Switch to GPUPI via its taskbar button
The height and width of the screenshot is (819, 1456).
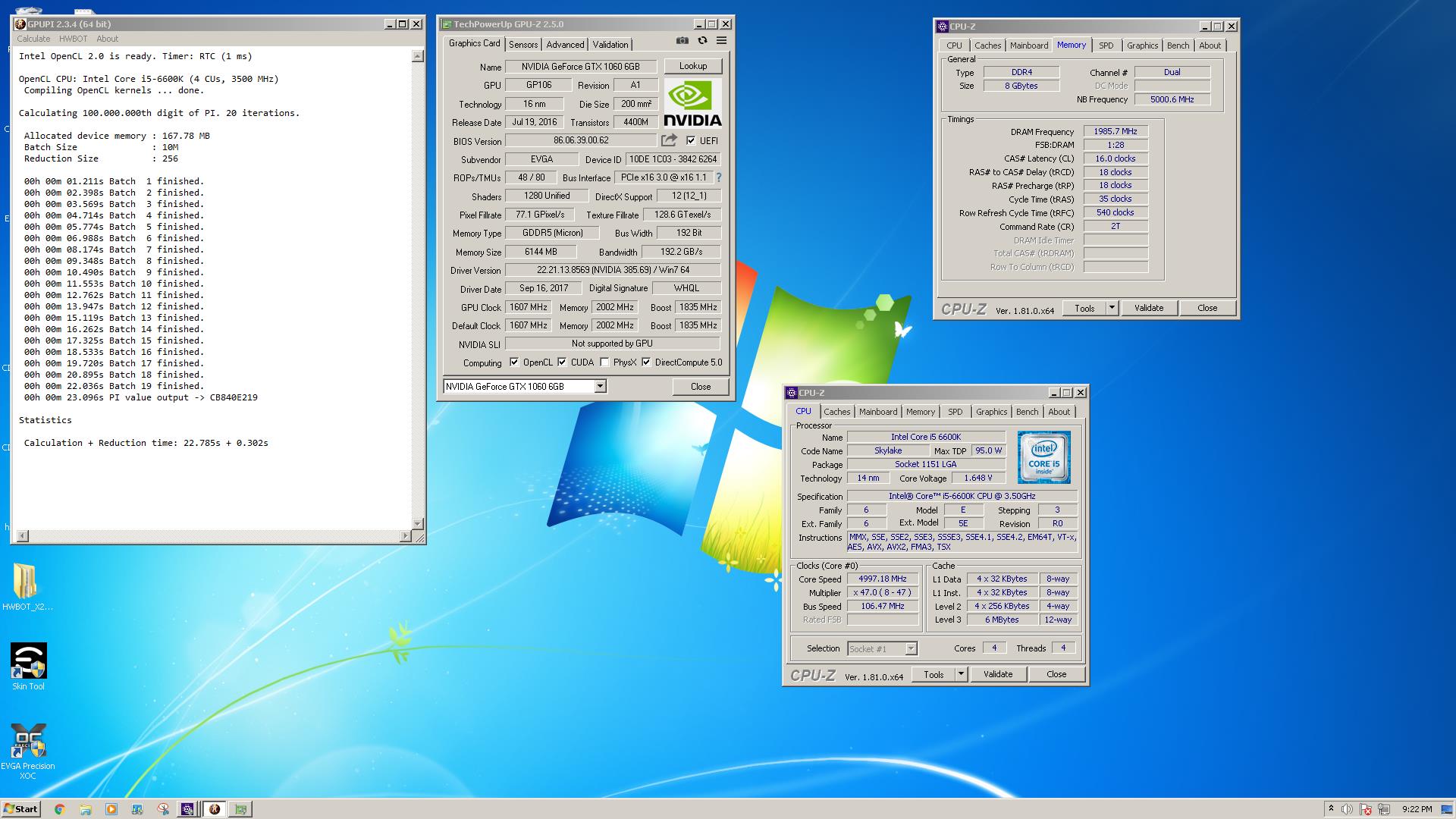tap(215, 809)
